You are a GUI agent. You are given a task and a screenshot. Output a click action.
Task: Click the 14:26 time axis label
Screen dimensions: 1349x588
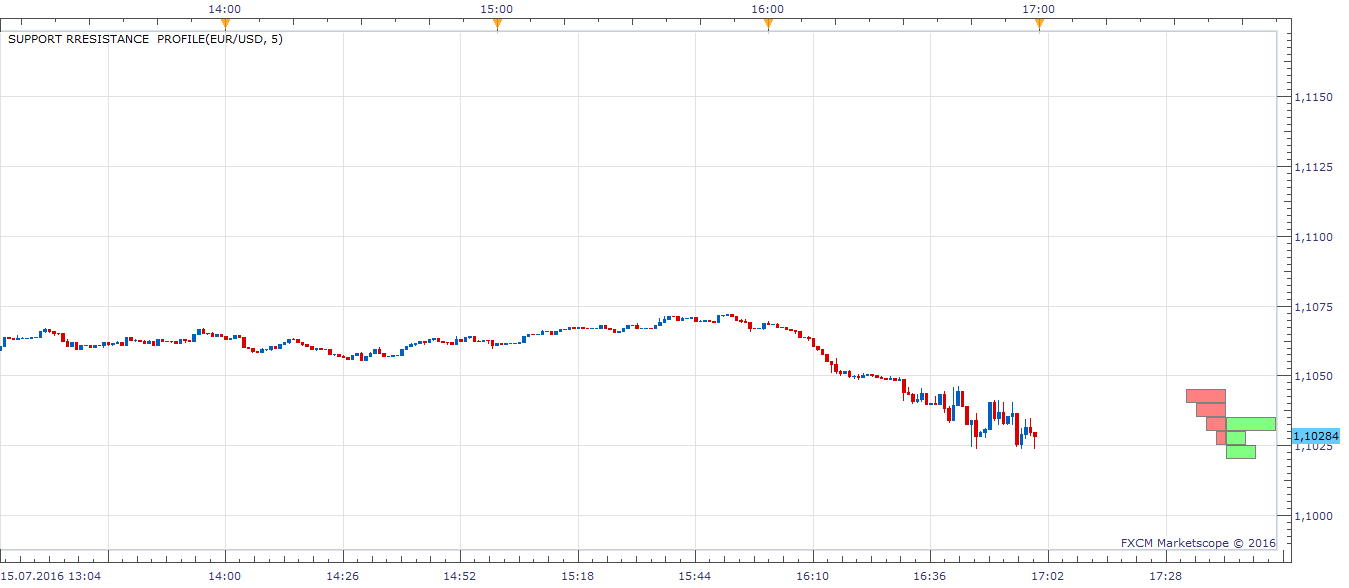tap(342, 576)
